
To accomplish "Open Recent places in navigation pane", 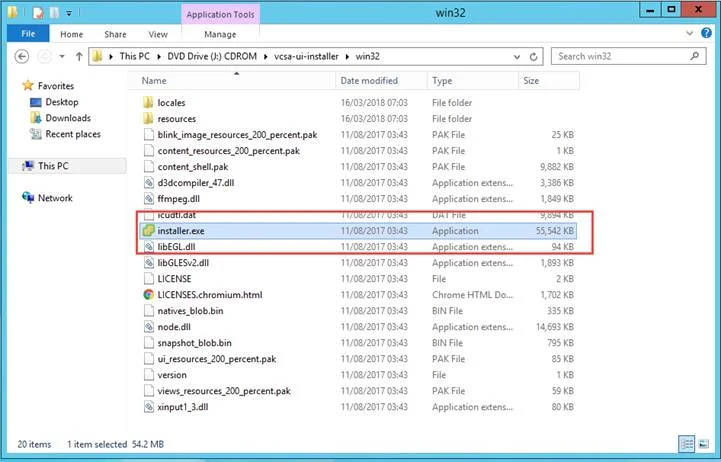I will (73, 134).
